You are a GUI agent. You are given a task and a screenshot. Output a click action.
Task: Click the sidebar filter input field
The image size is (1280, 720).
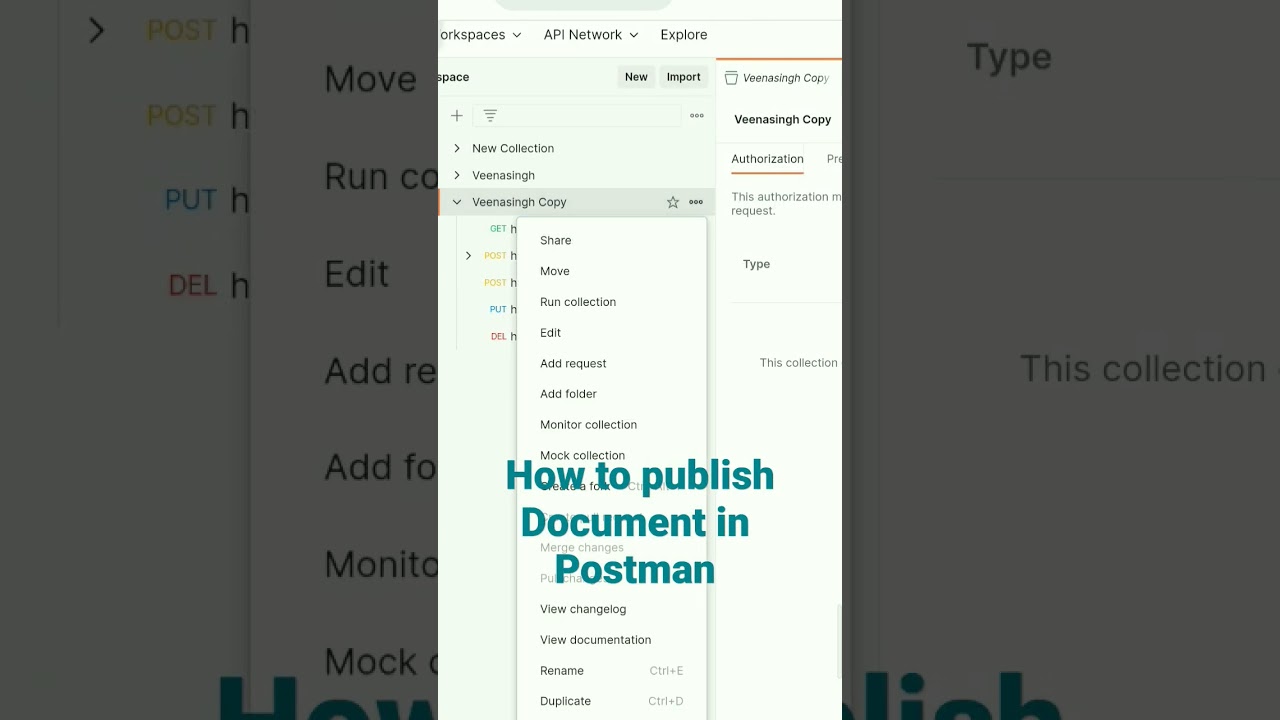[x=577, y=116]
